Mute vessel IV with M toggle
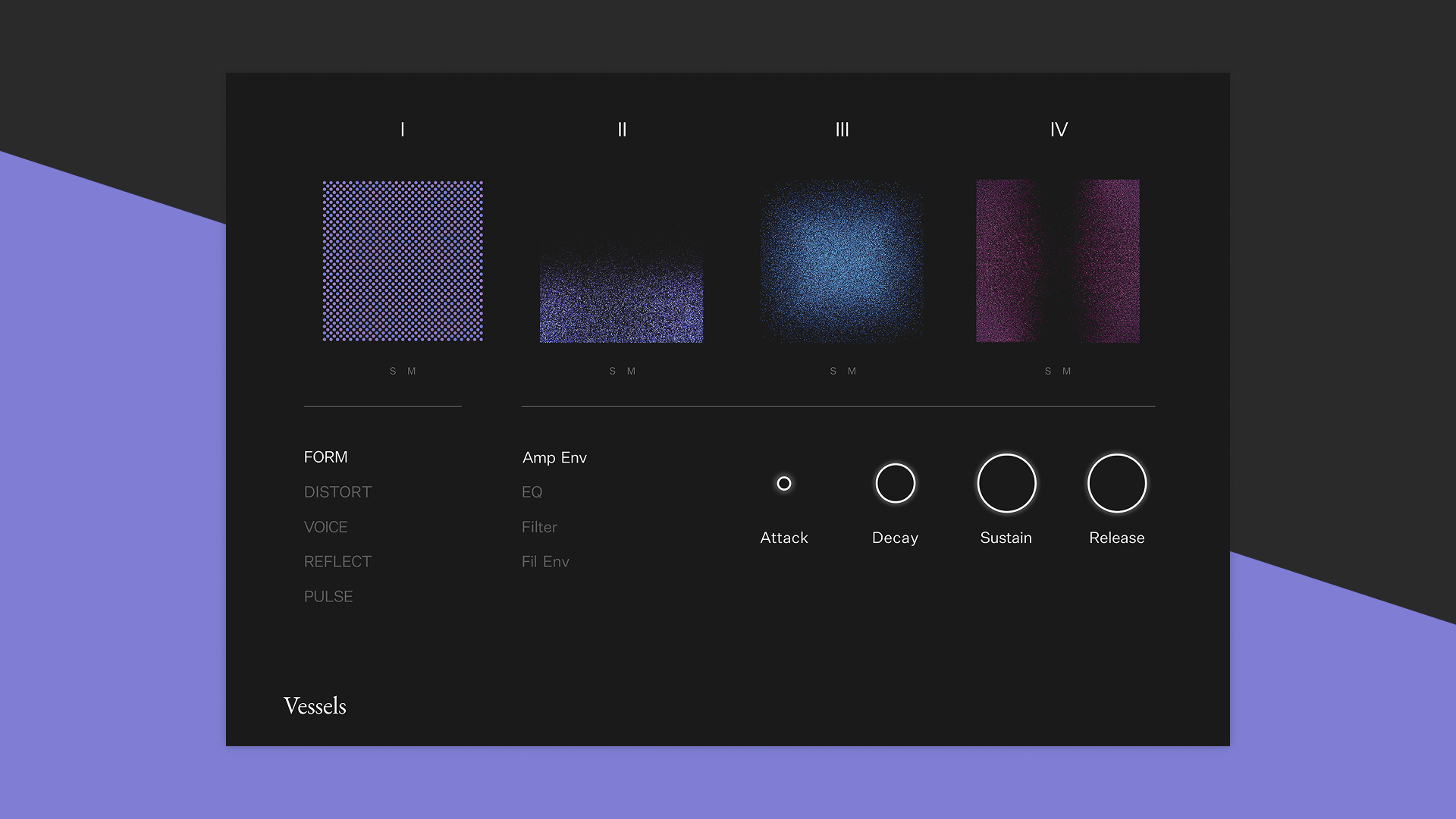This screenshot has height=819, width=1456. click(1067, 371)
